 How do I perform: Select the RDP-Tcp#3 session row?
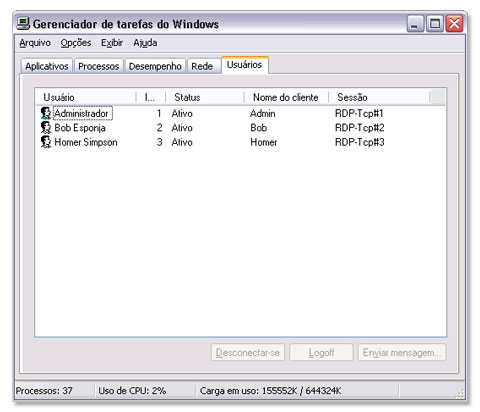(x=240, y=142)
